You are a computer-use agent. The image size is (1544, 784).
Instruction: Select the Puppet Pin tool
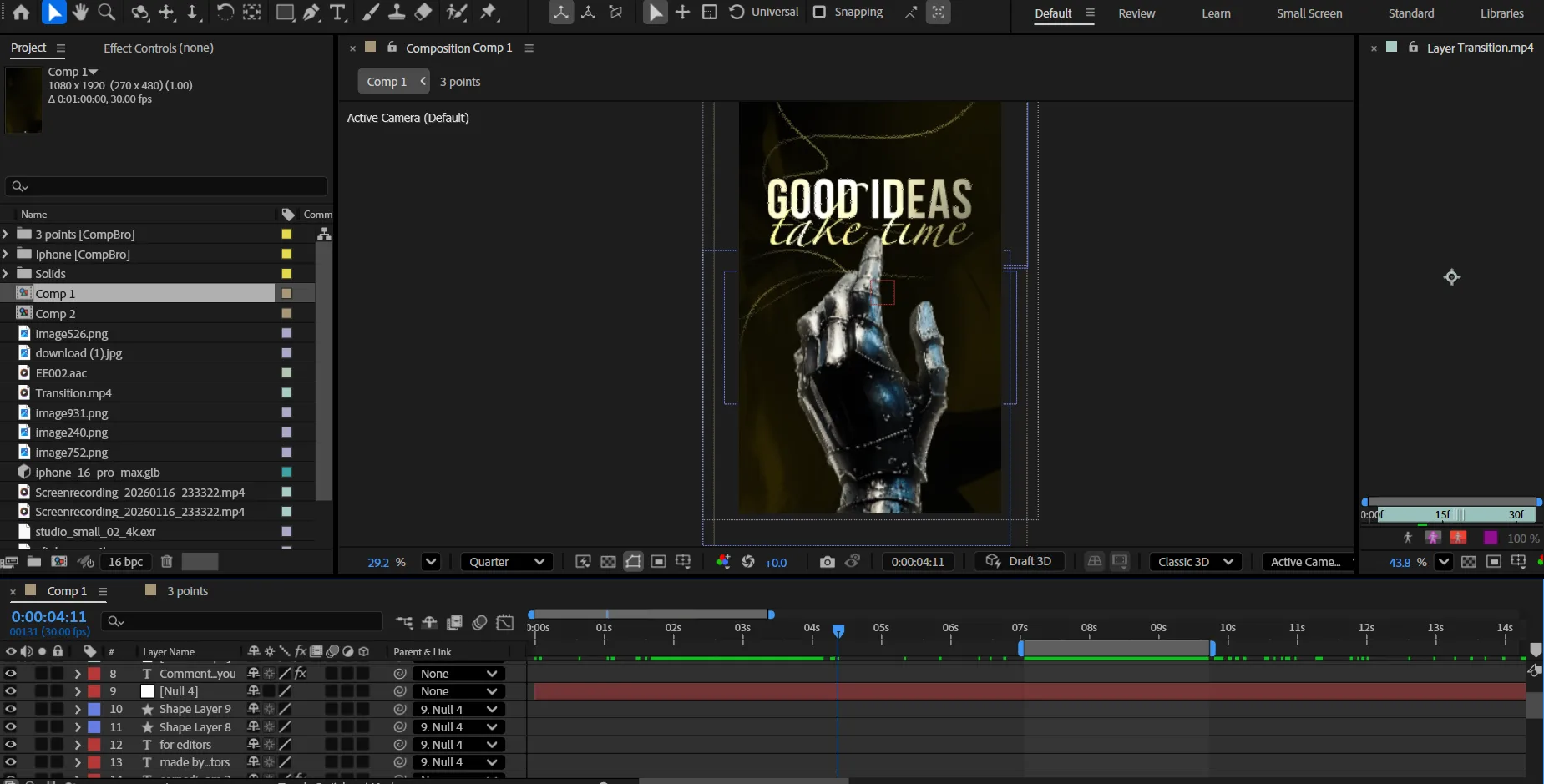[x=489, y=12]
